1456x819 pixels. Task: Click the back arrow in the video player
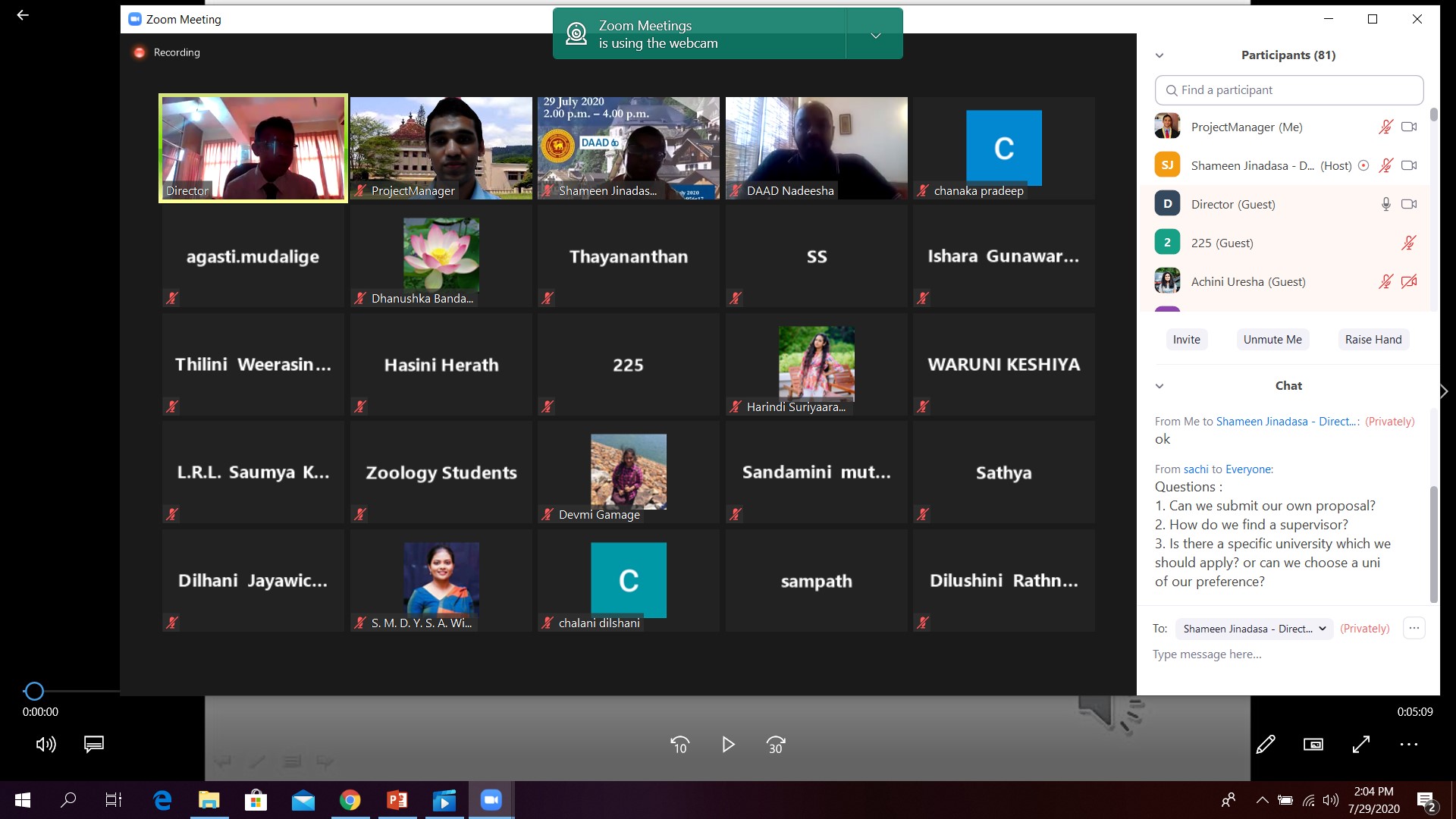click(x=23, y=15)
